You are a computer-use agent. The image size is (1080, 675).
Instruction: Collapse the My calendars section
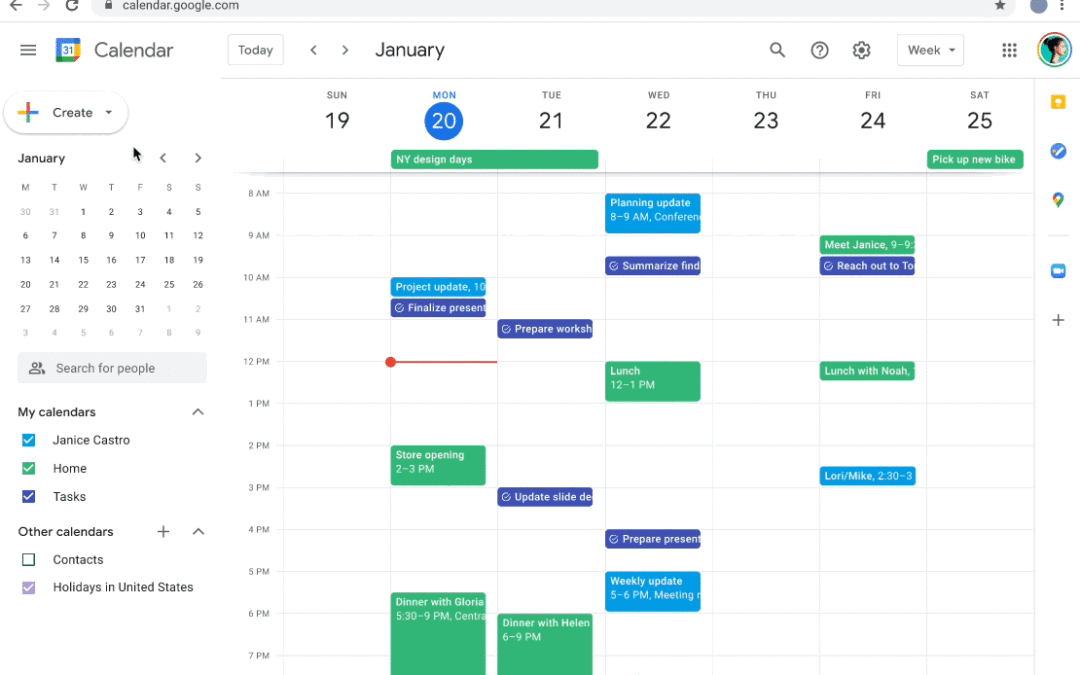(x=198, y=412)
